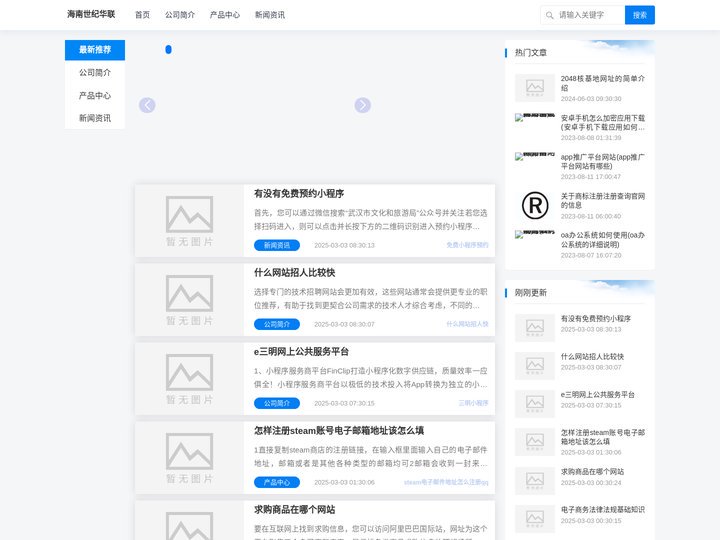Open thumbnail beside 有没有免费预约小程序 in 刚刚更新
The height and width of the screenshot is (540, 720).
click(534, 328)
